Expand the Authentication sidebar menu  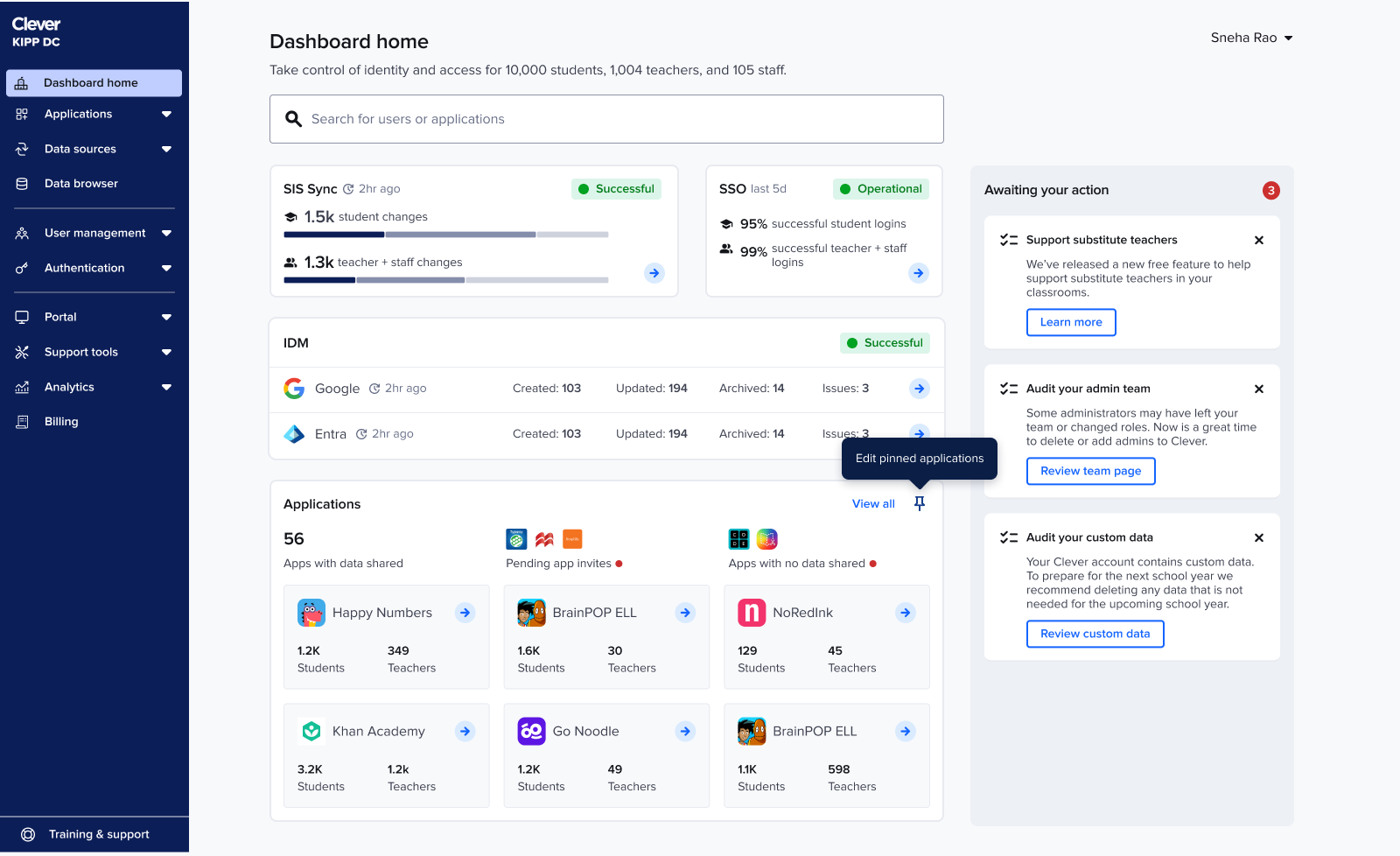166,268
